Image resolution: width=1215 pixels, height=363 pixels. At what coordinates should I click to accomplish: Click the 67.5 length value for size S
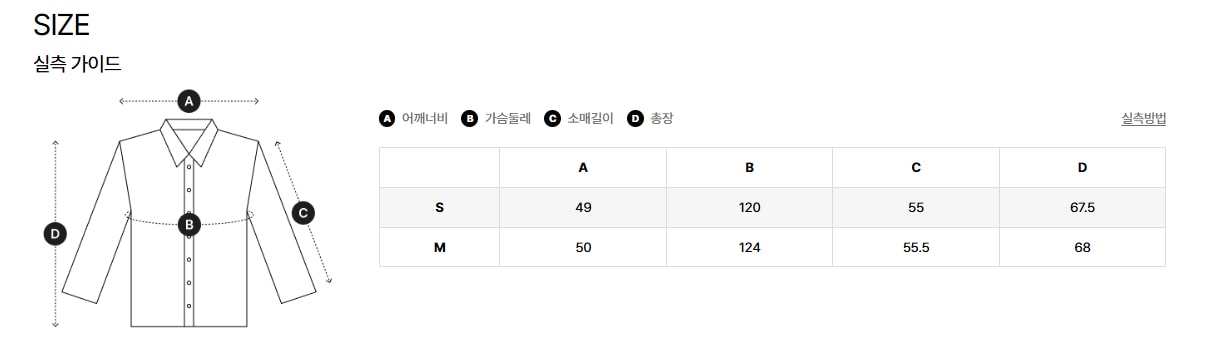click(1082, 208)
